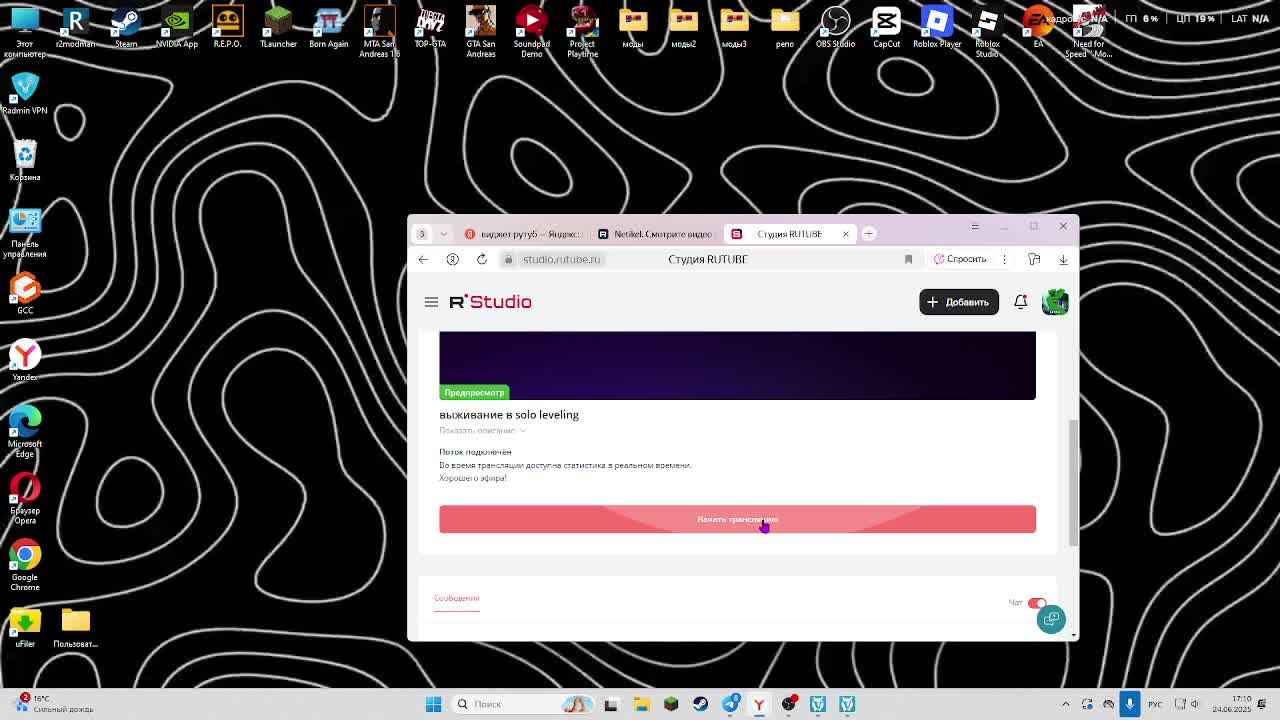
Task: Open the Steam desktop shortcut
Action: click(x=126, y=27)
